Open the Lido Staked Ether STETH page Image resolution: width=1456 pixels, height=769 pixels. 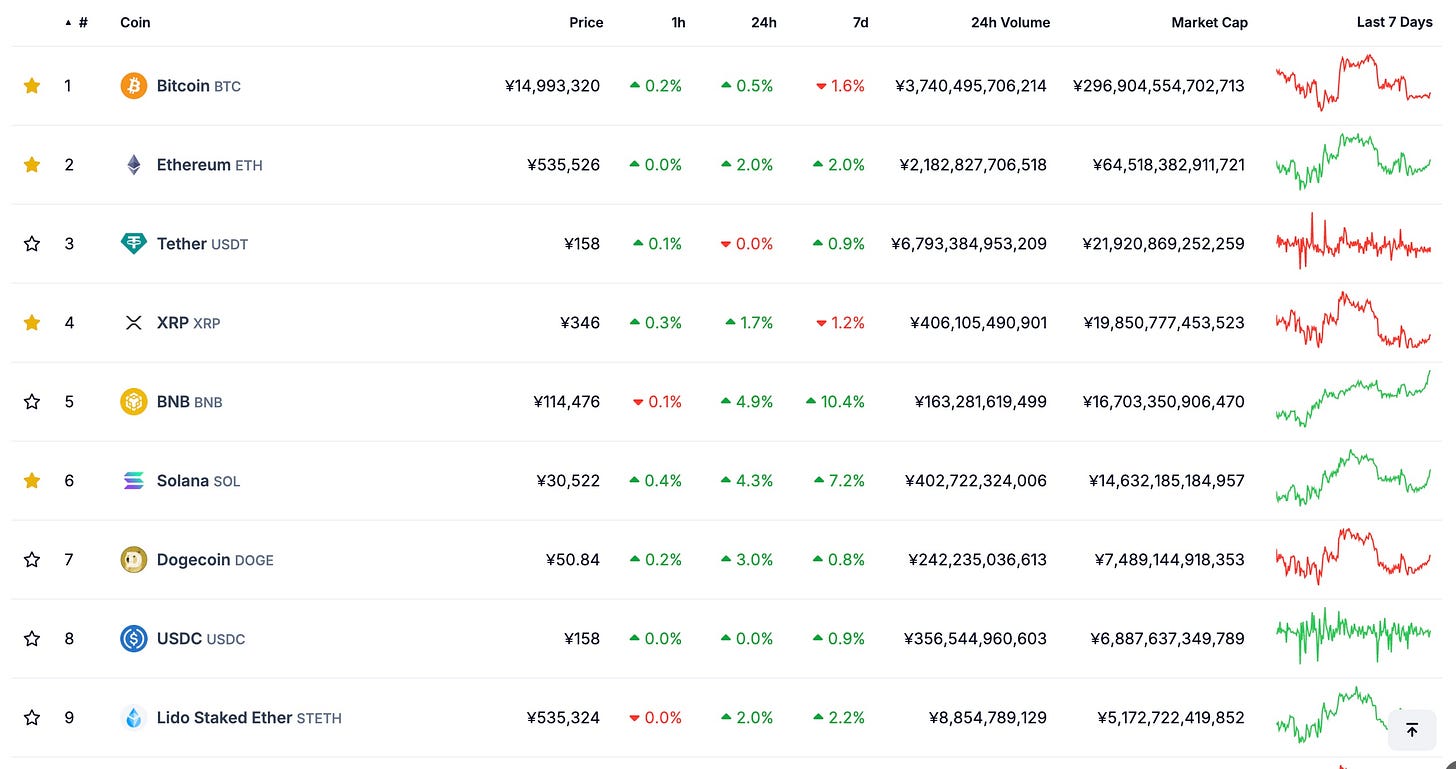click(249, 718)
